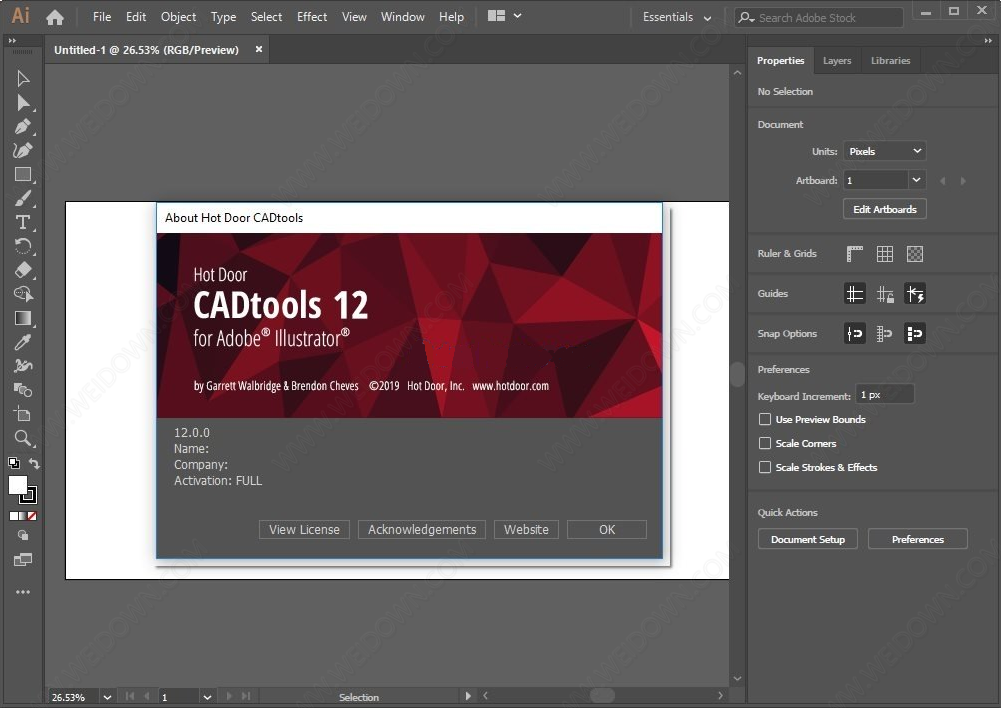
Task: Select the Eyedropper tool
Action: point(23,342)
